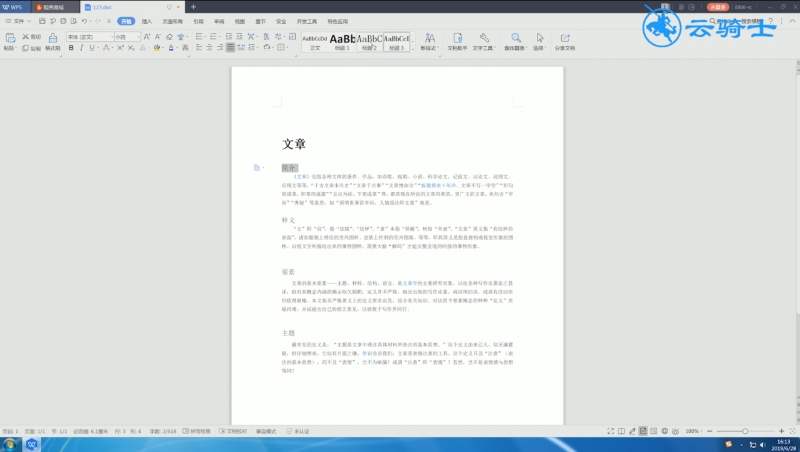This screenshot has width=800, height=452.
Task: Click the new tab plus button
Action: pos(193,7)
